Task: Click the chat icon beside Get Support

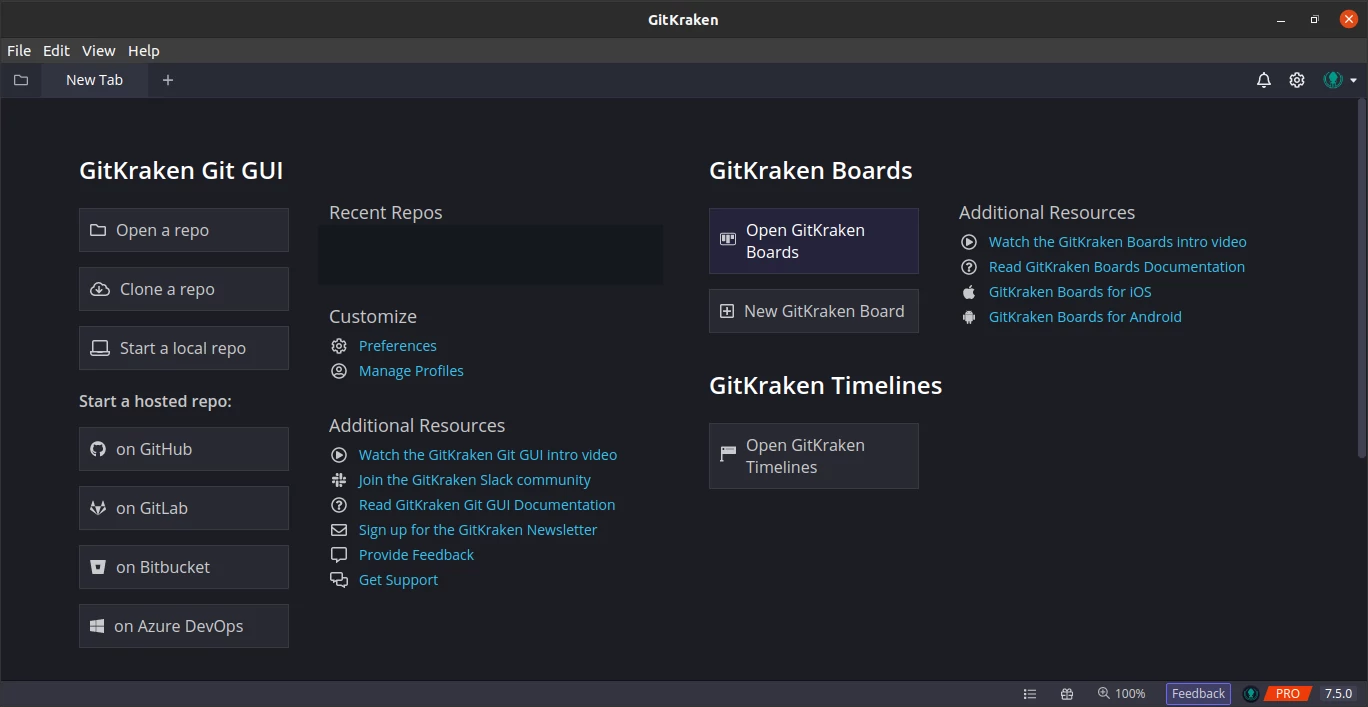Action: tap(339, 580)
